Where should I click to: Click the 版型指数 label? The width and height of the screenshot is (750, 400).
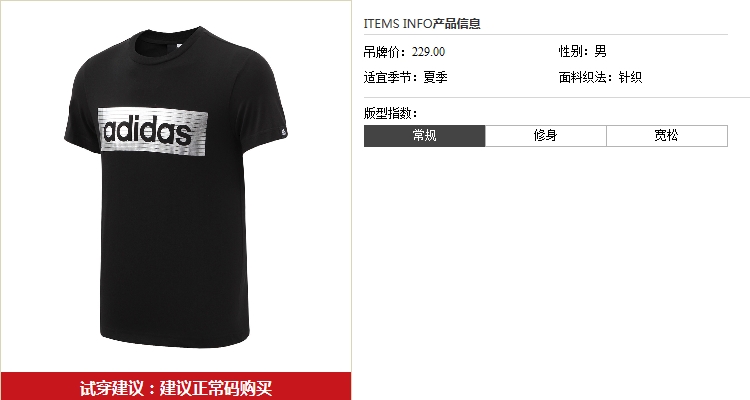tap(387, 113)
